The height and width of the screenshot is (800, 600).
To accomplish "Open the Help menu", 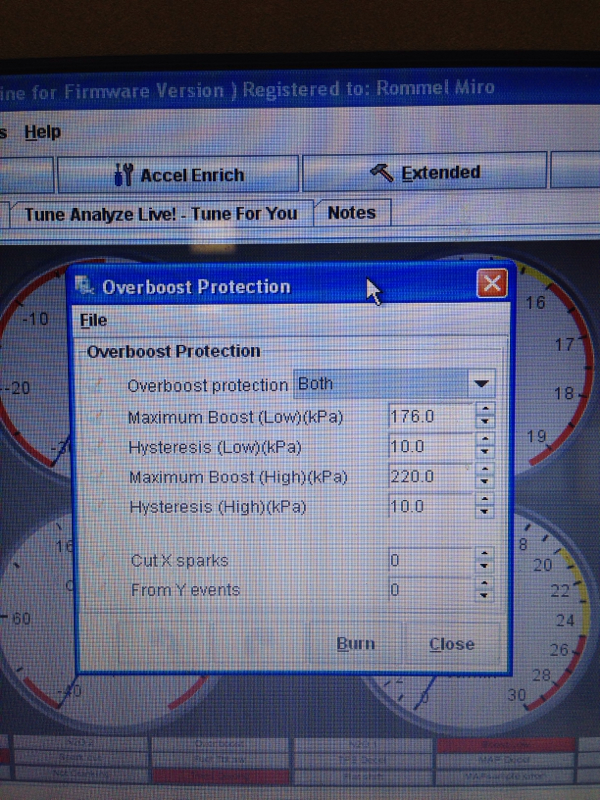I will tap(42, 132).
